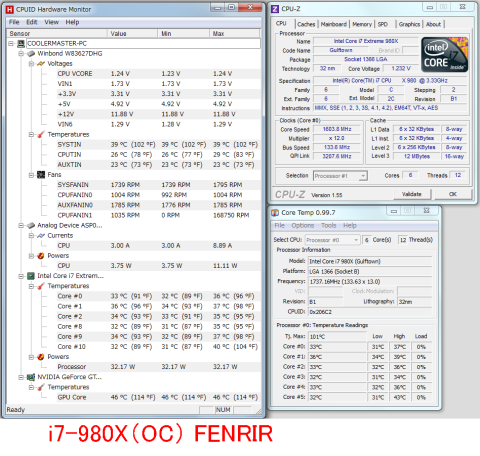Viewport: 480px width, 456px height.
Task: Collapse the NVIDIA GeForce GT node
Action: 21,377
